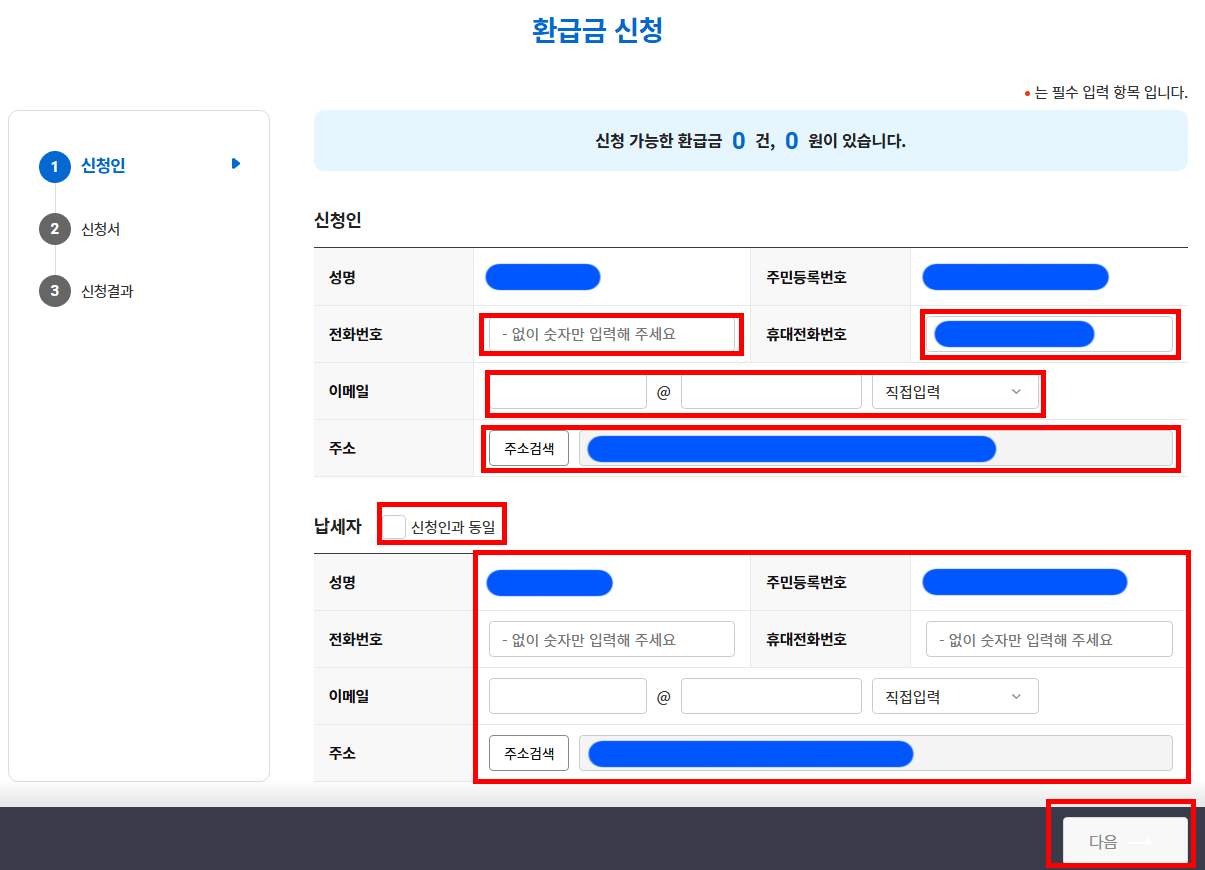Click the applicant's 주소검색 address search button

click(x=527, y=447)
